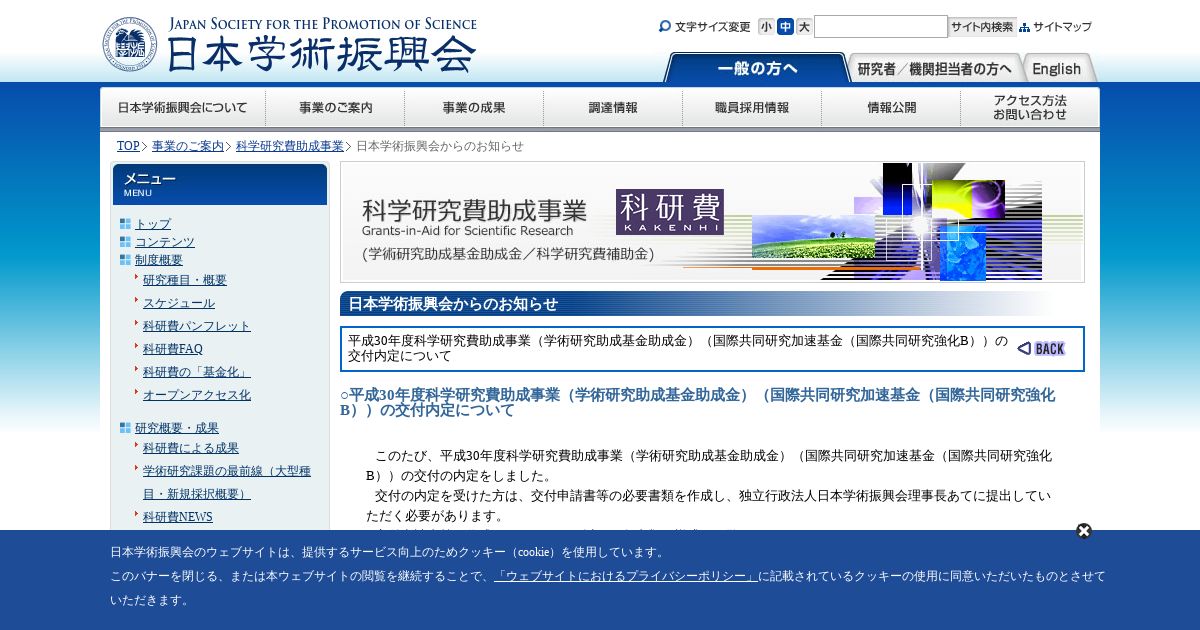The height and width of the screenshot is (630, 1200).
Task: Click the blue square icon beside 制度概要
Action: [125, 260]
